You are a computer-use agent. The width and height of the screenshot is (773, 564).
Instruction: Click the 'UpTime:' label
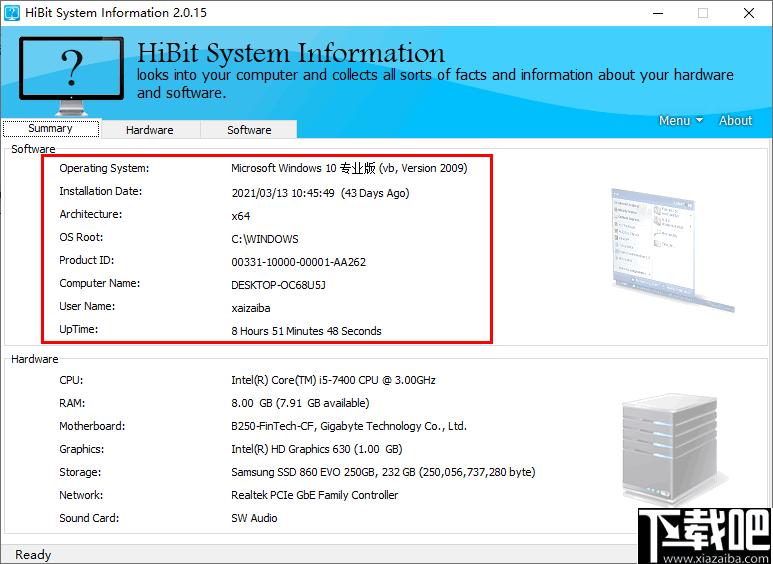(79, 329)
